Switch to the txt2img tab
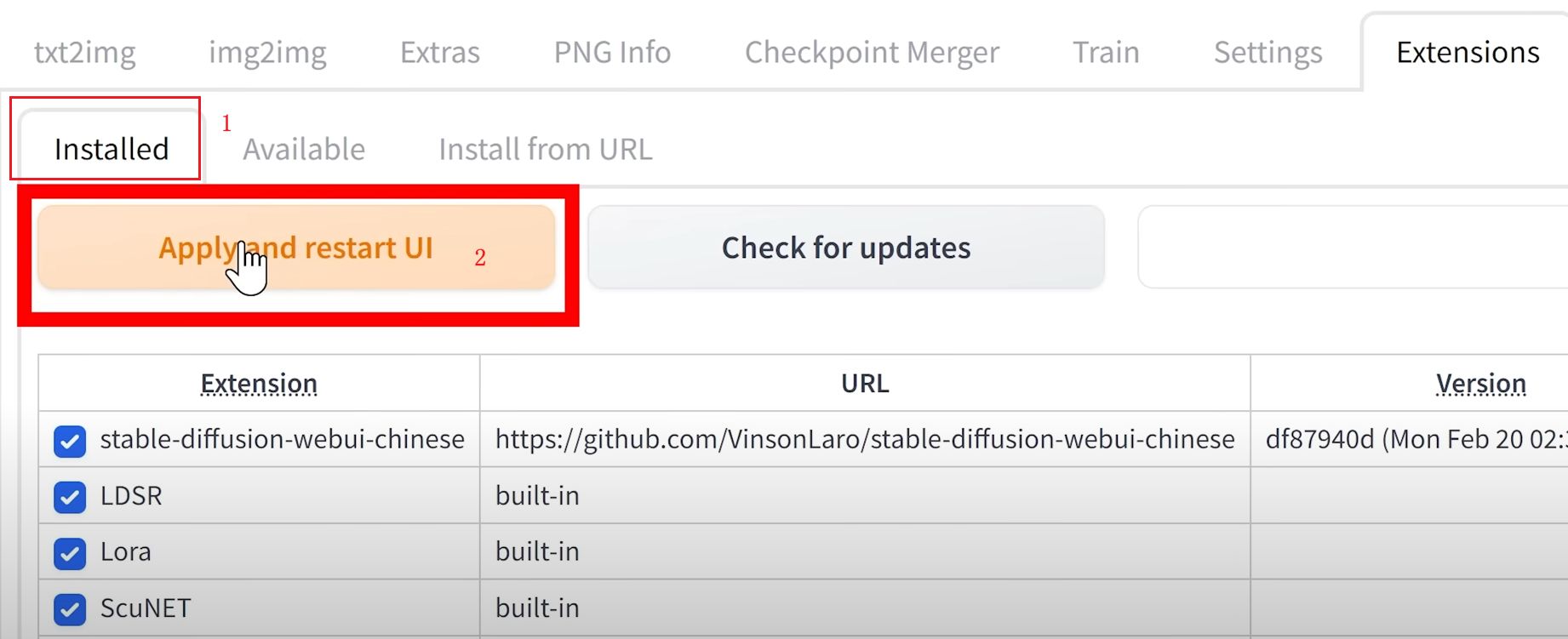Viewport: 1568px width, 639px height. [84, 53]
